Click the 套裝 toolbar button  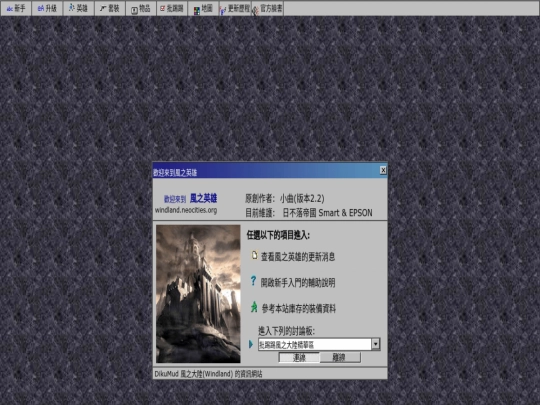pos(110,9)
